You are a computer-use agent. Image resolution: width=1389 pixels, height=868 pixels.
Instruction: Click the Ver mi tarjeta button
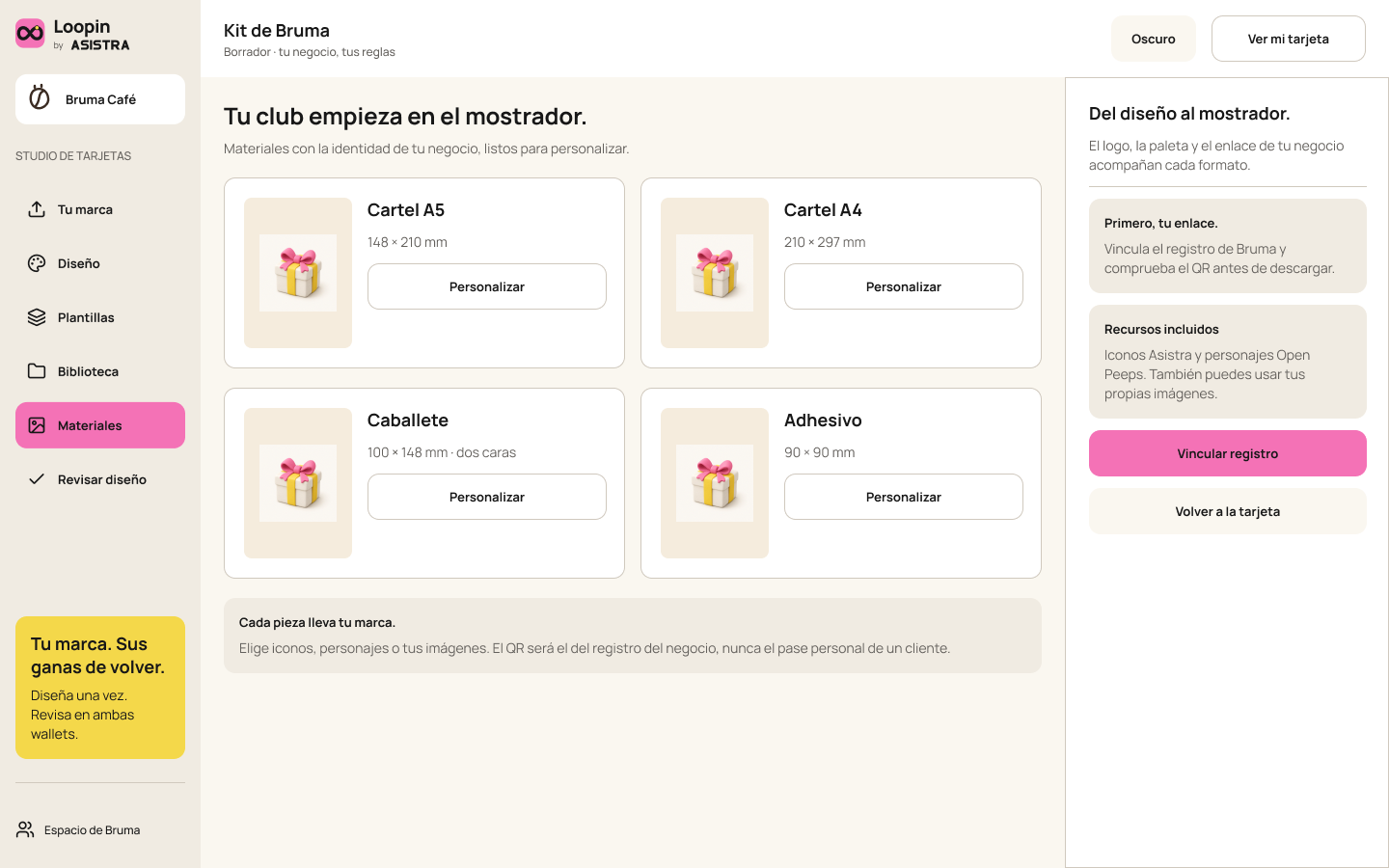tap(1289, 39)
